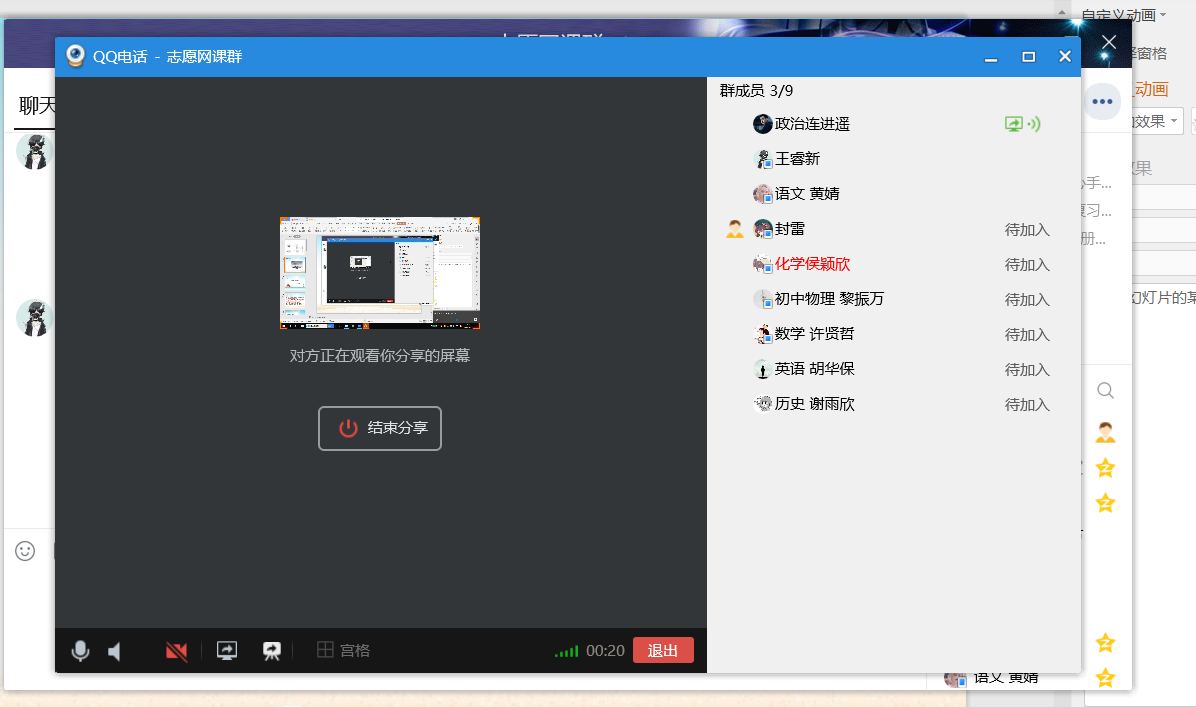This screenshot has height=707, width=1196.
Task: Click the 结束分享 button to stop sharing
Action: 380,428
